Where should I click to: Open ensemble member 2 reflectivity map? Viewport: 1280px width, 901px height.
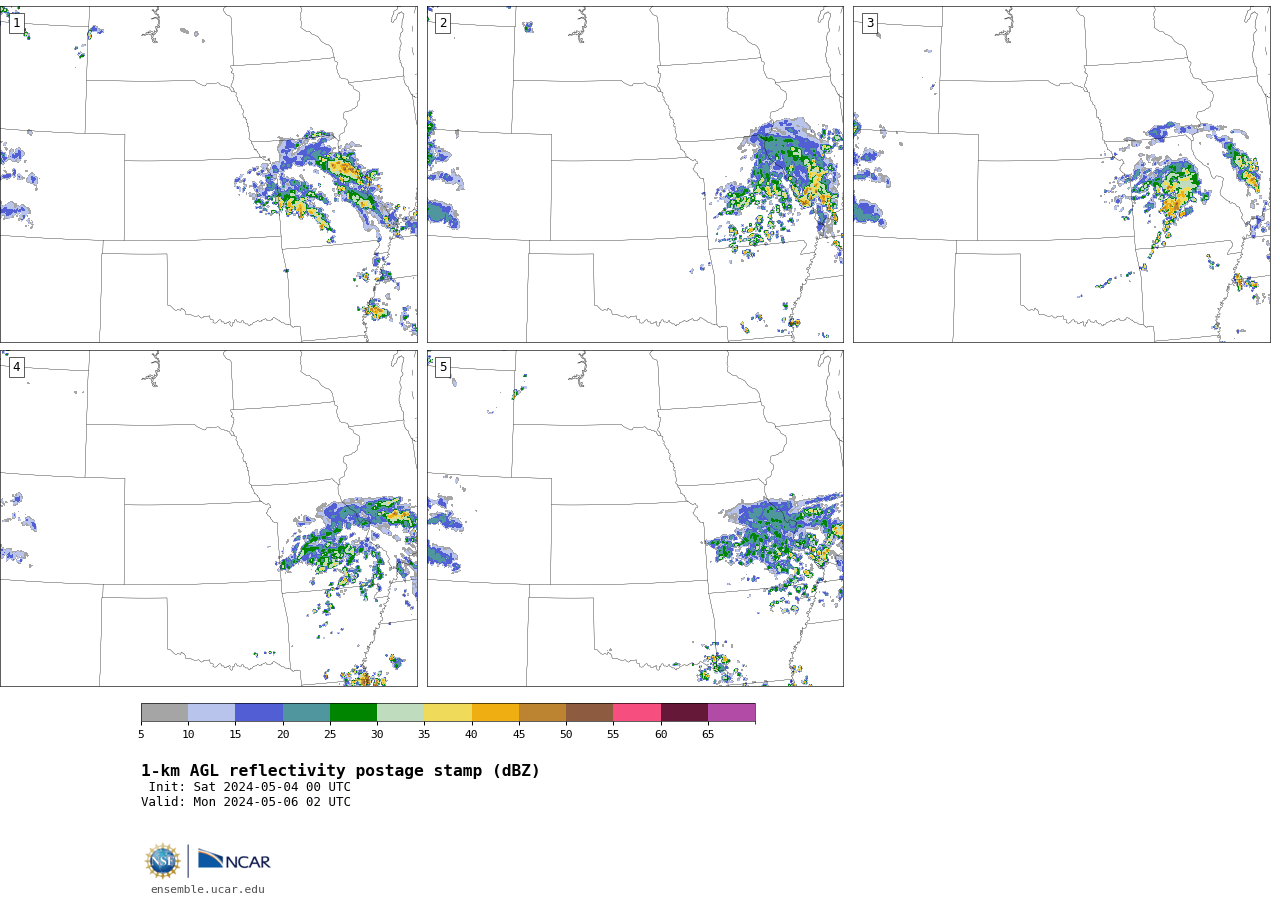pos(635,174)
